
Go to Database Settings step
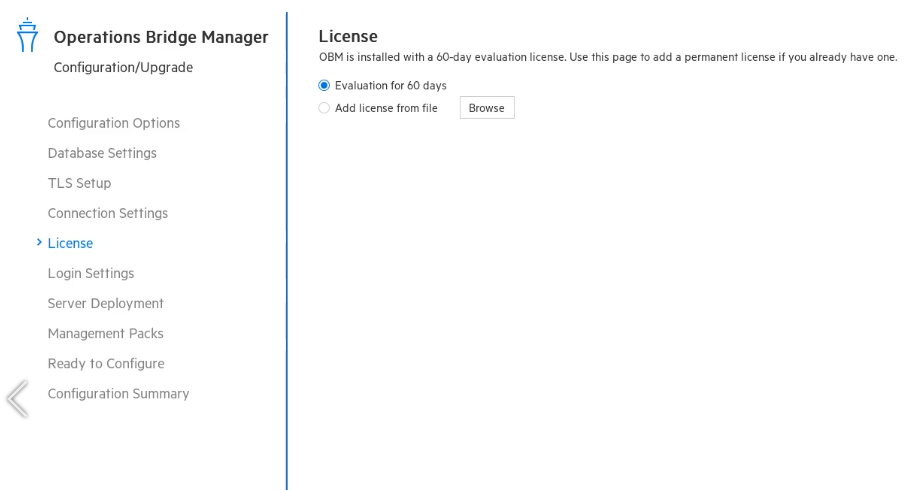[x=102, y=153]
